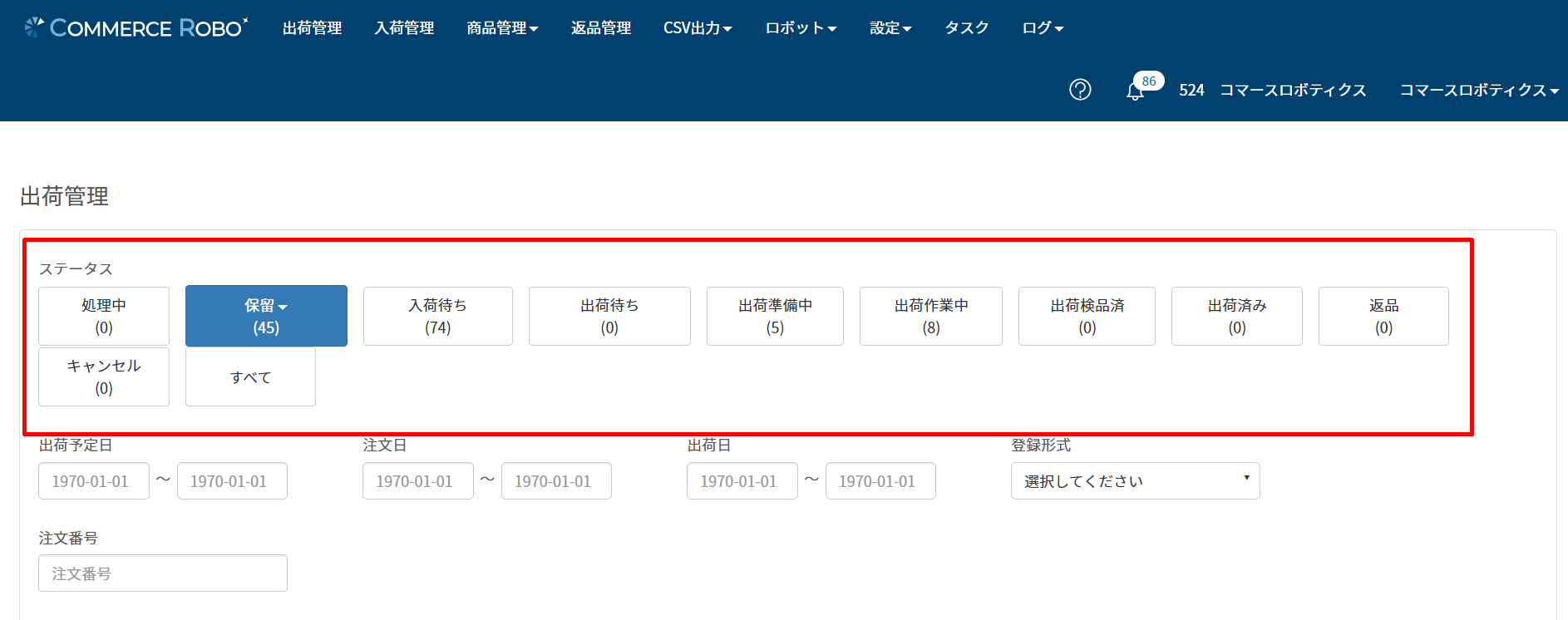Expand the ロボット dropdown menu
The height and width of the screenshot is (620, 1568).
pyautogui.click(x=801, y=28)
